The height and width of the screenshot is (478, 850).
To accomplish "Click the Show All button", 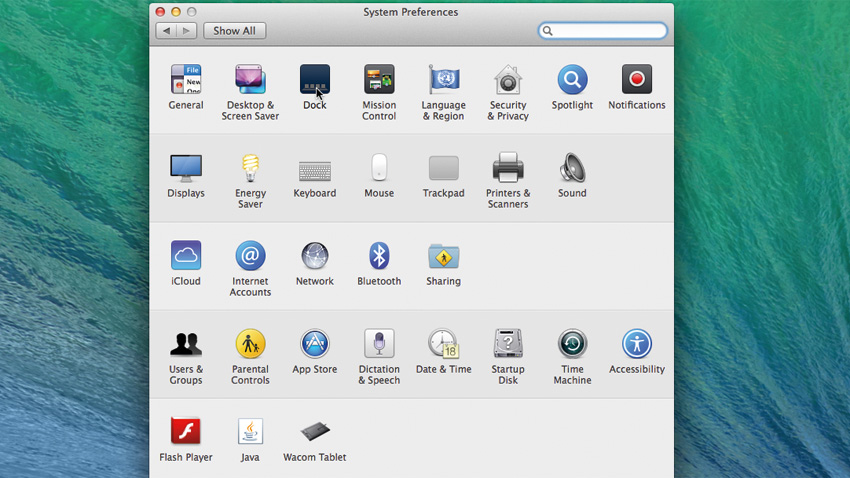I will 235,31.
